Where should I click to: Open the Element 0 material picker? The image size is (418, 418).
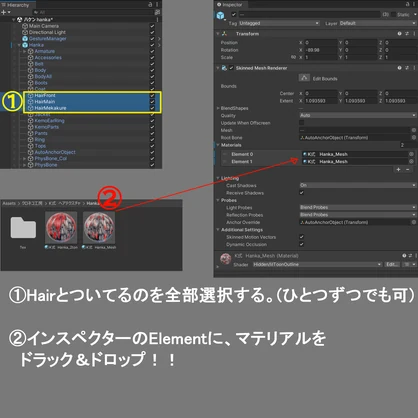(411, 154)
